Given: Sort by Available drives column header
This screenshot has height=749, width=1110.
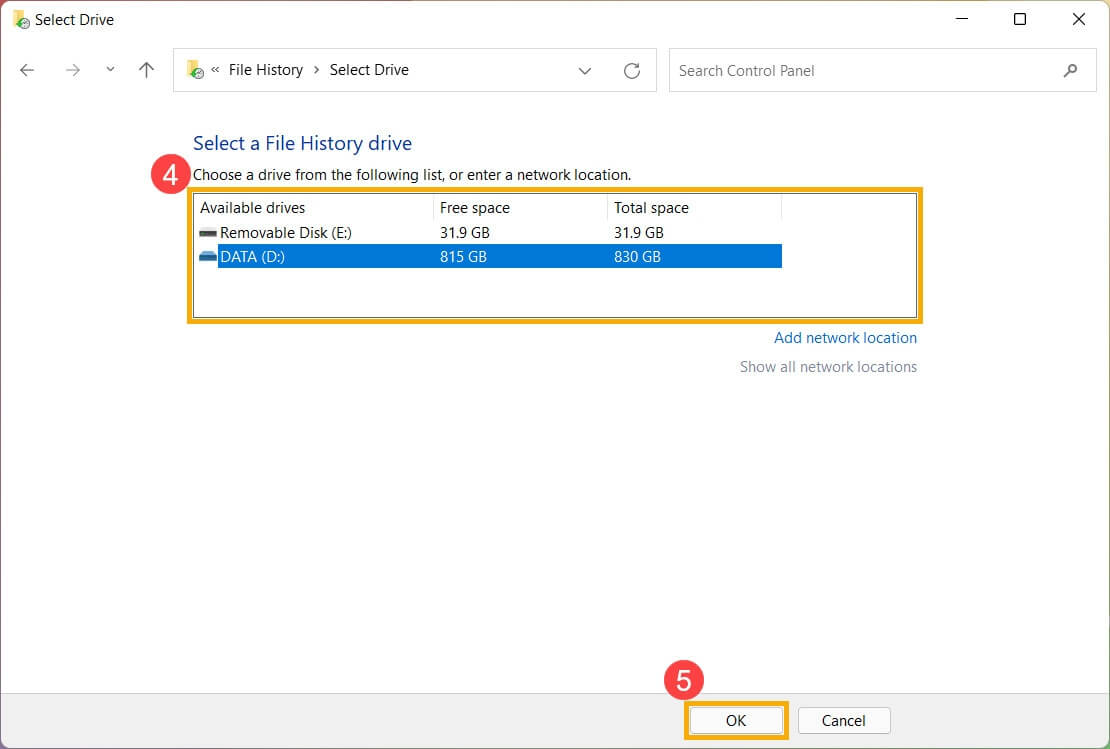Looking at the screenshot, I should pos(253,208).
